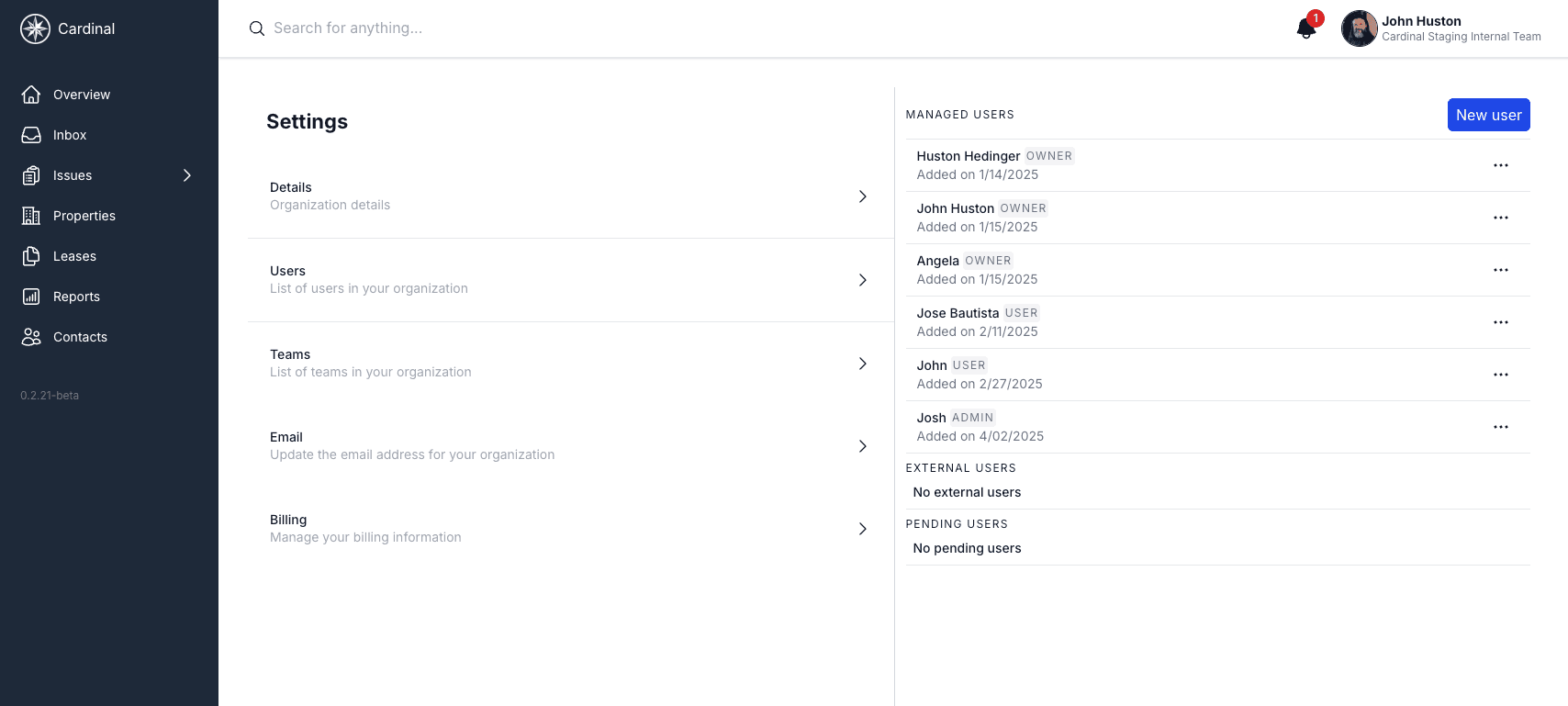Select the Reports icon
This screenshot has width=1568, height=706.
click(x=31, y=296)
